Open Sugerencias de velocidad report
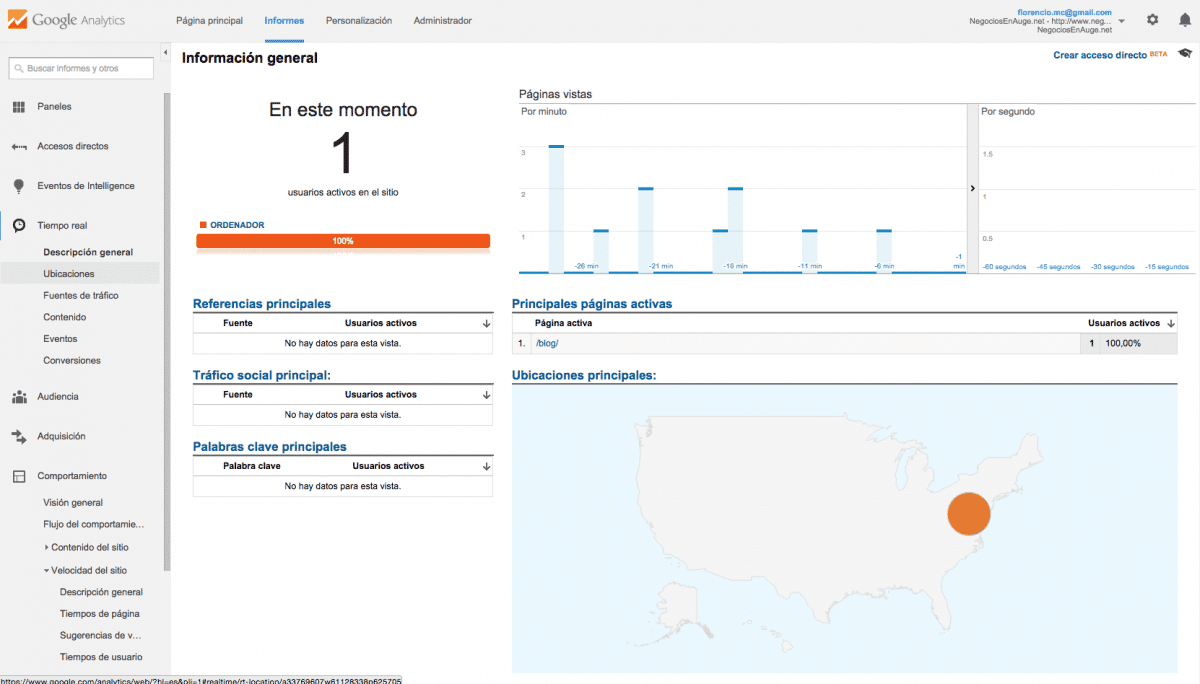 [101, 635]
